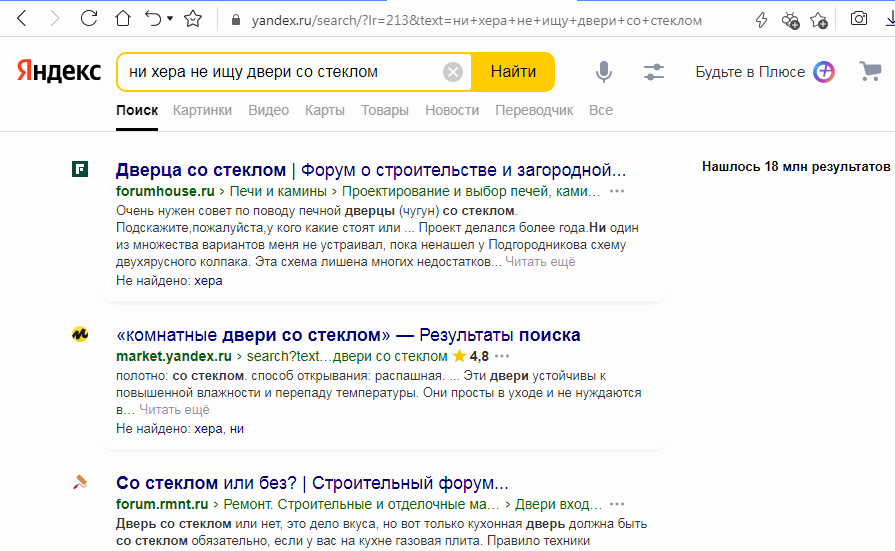Click the 4,8 star rating

coord(471,356)
